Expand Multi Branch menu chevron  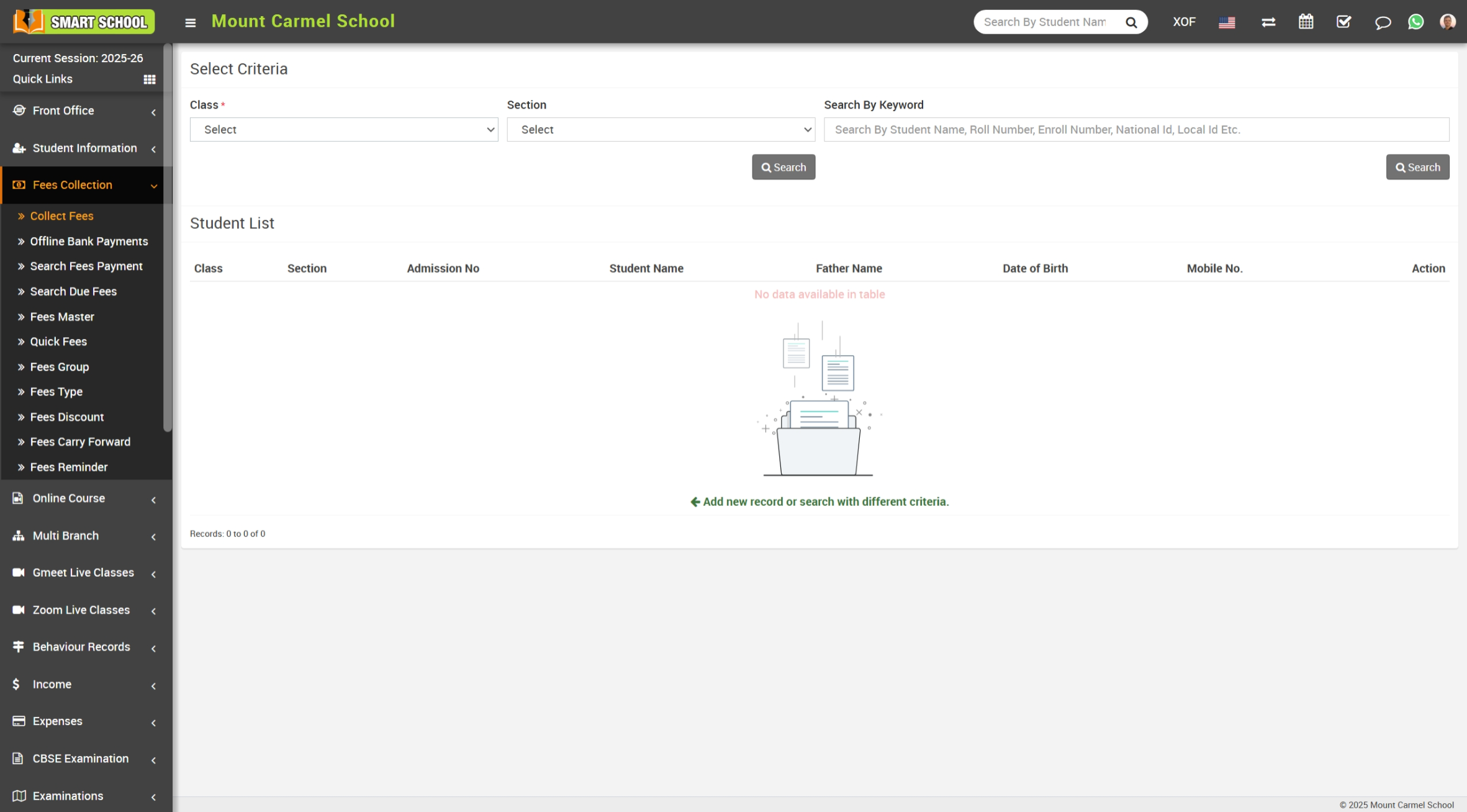tap(153, 537)
